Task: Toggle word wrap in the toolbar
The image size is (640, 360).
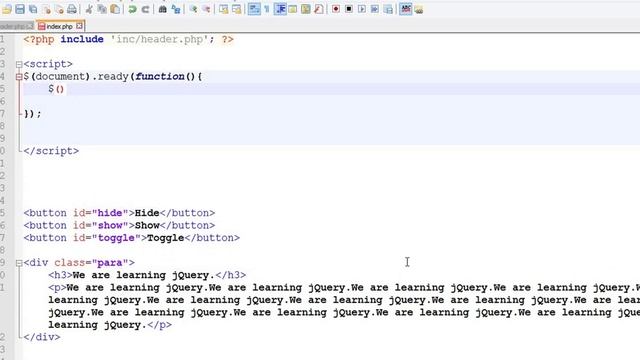Action: tap(254, 9)
